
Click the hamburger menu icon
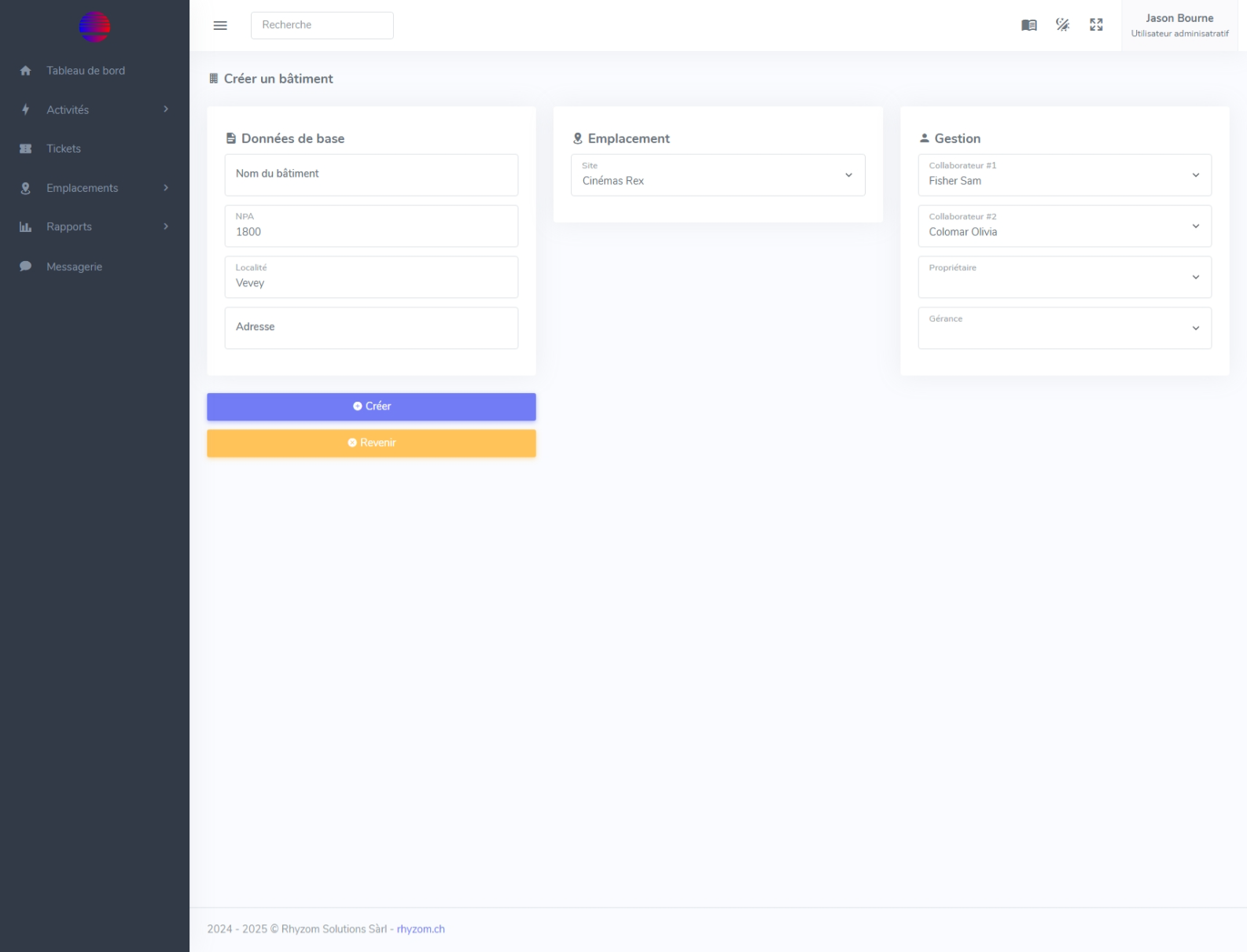pyautogui.click(x=220, y=25)
